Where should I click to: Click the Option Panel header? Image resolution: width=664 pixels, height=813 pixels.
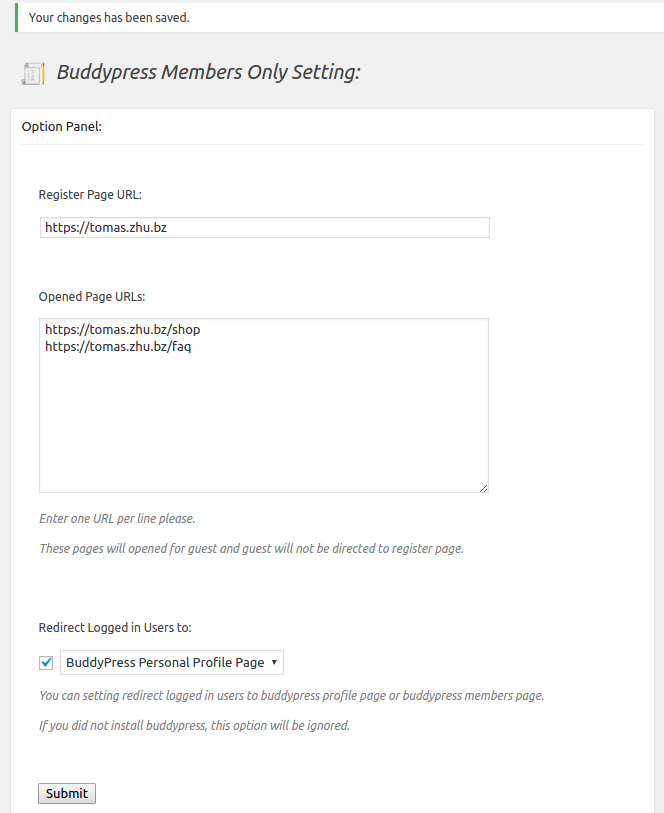[x=62, y=127]
